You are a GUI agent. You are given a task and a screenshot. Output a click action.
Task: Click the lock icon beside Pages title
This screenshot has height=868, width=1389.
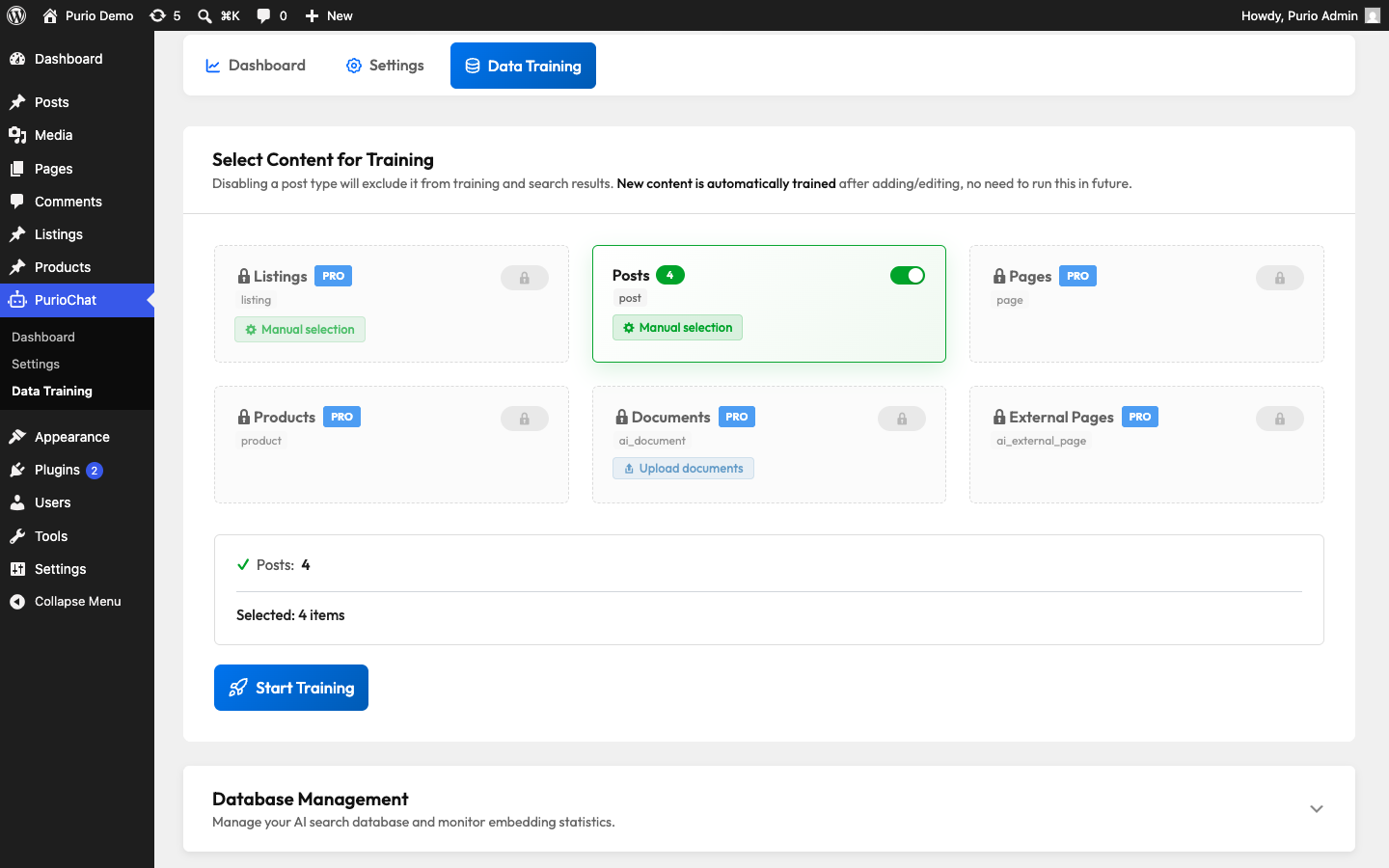point(999,276)
